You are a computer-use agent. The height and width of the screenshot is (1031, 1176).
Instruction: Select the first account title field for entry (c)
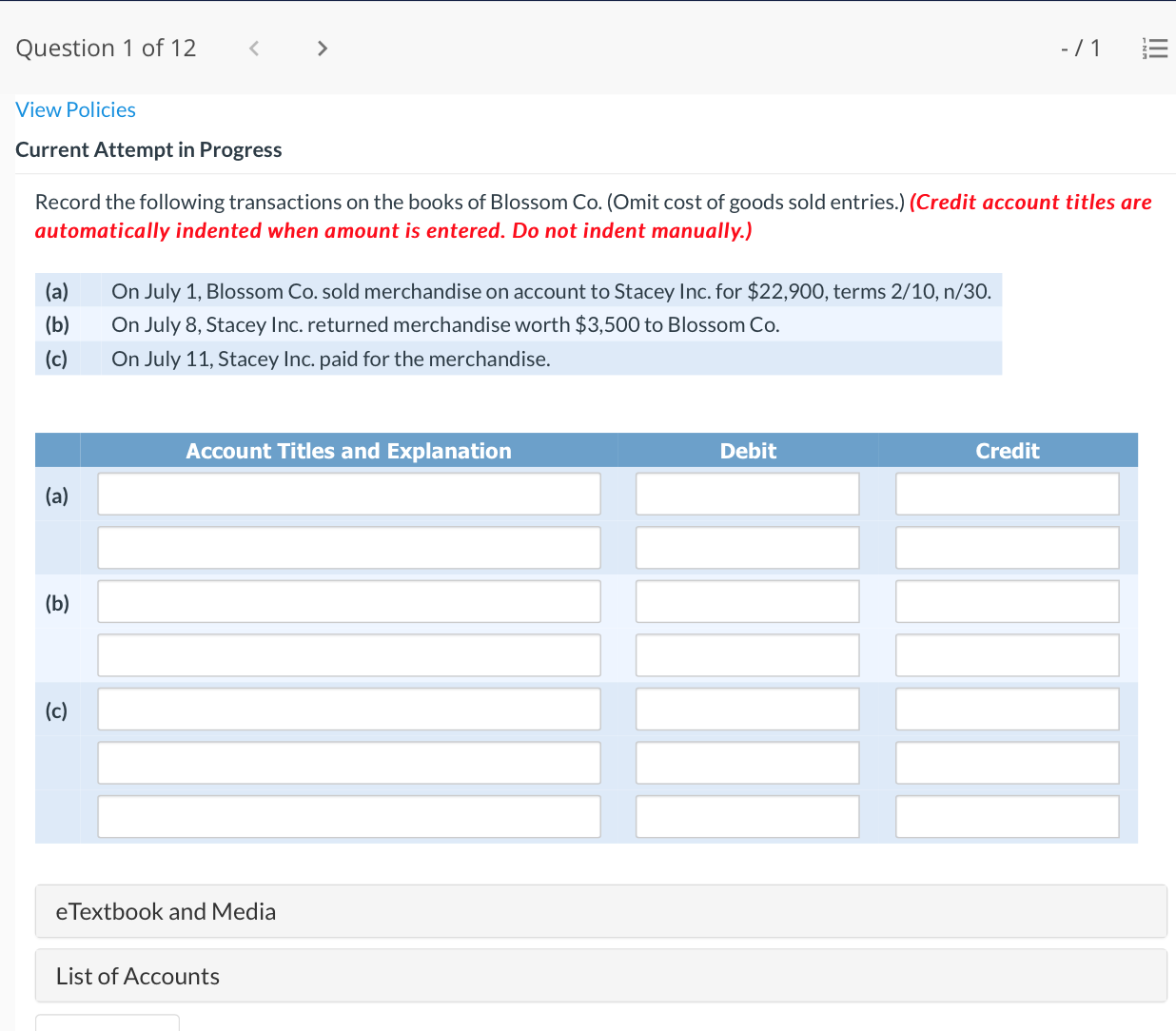(348, 709)
